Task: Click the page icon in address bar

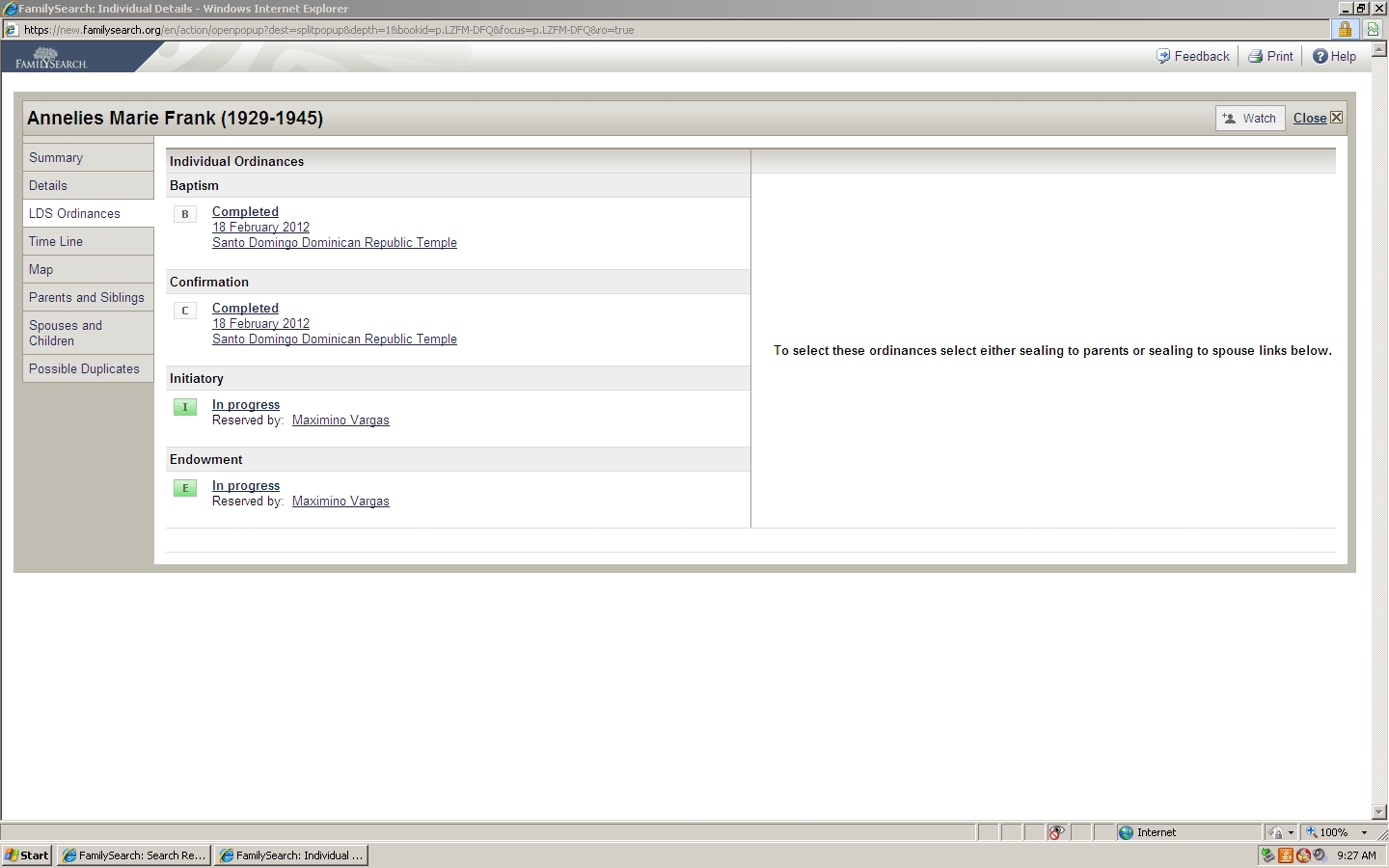Action: pos(12,29)
